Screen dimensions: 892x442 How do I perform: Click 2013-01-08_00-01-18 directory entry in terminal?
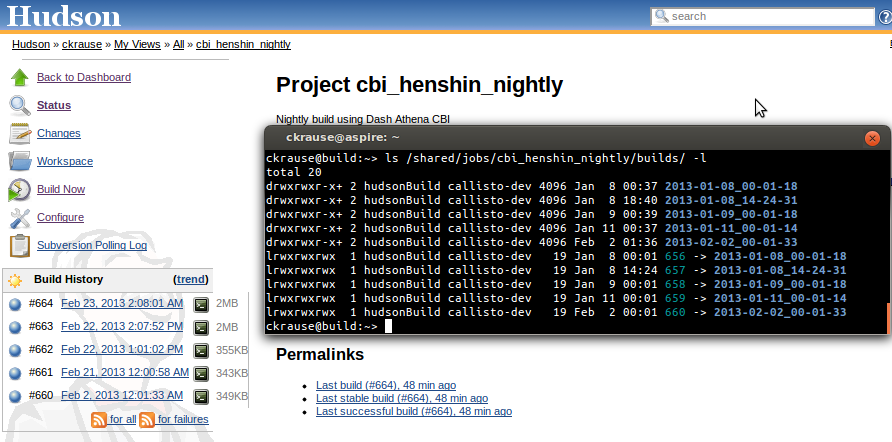point(731,186)
